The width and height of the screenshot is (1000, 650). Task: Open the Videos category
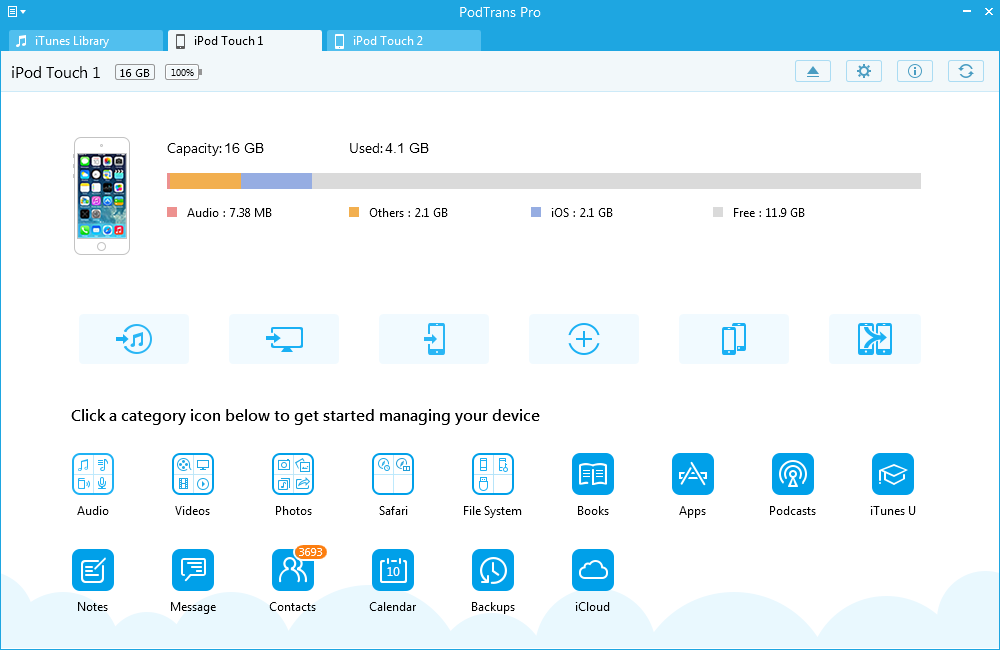click(193, 474)
